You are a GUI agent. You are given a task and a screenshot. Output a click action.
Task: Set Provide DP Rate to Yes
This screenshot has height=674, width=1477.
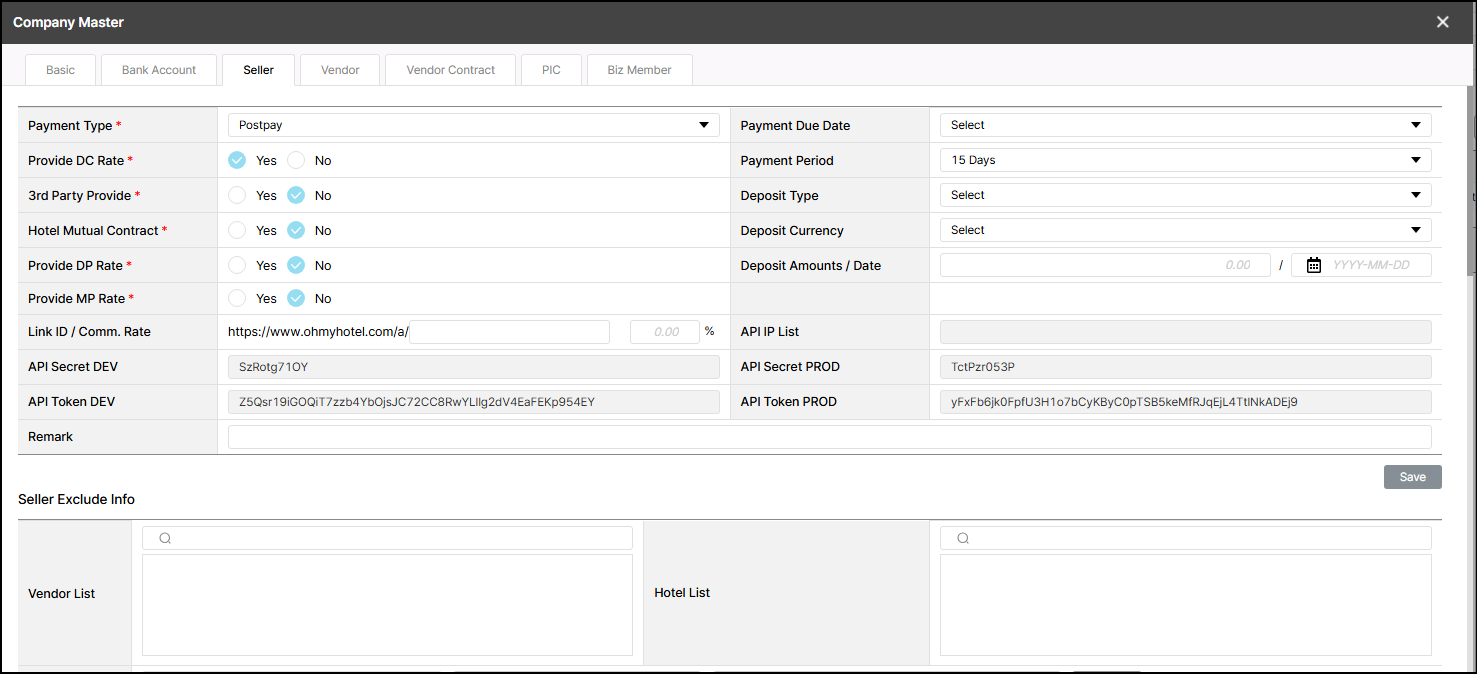[x=237, y=265]
